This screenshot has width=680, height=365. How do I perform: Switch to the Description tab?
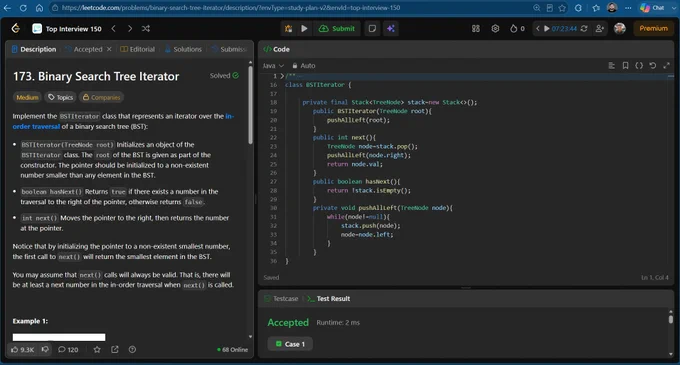tap(34, 49)
